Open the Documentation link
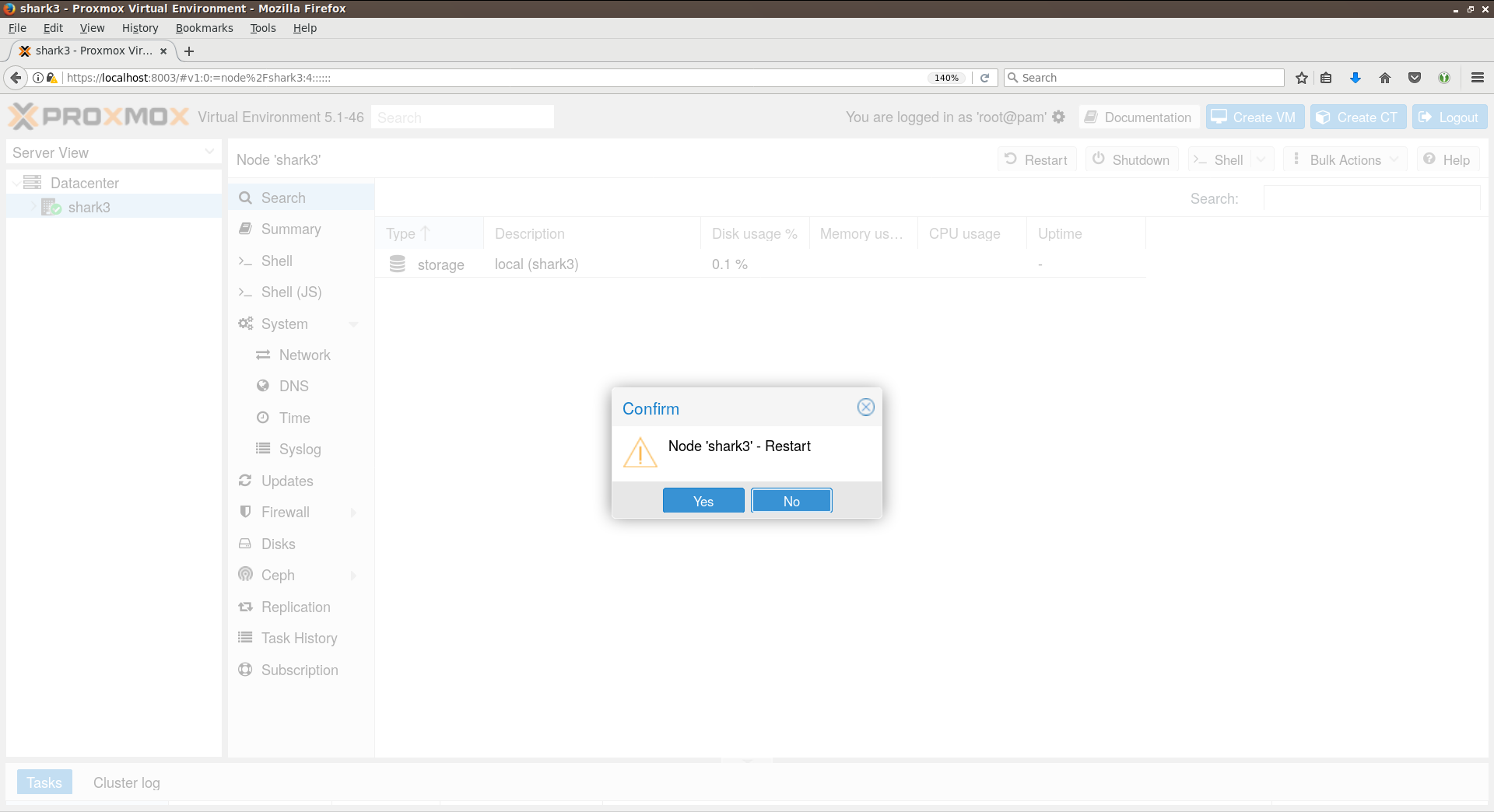This screenshot has height=812, width=1494. click(1139, 117)
